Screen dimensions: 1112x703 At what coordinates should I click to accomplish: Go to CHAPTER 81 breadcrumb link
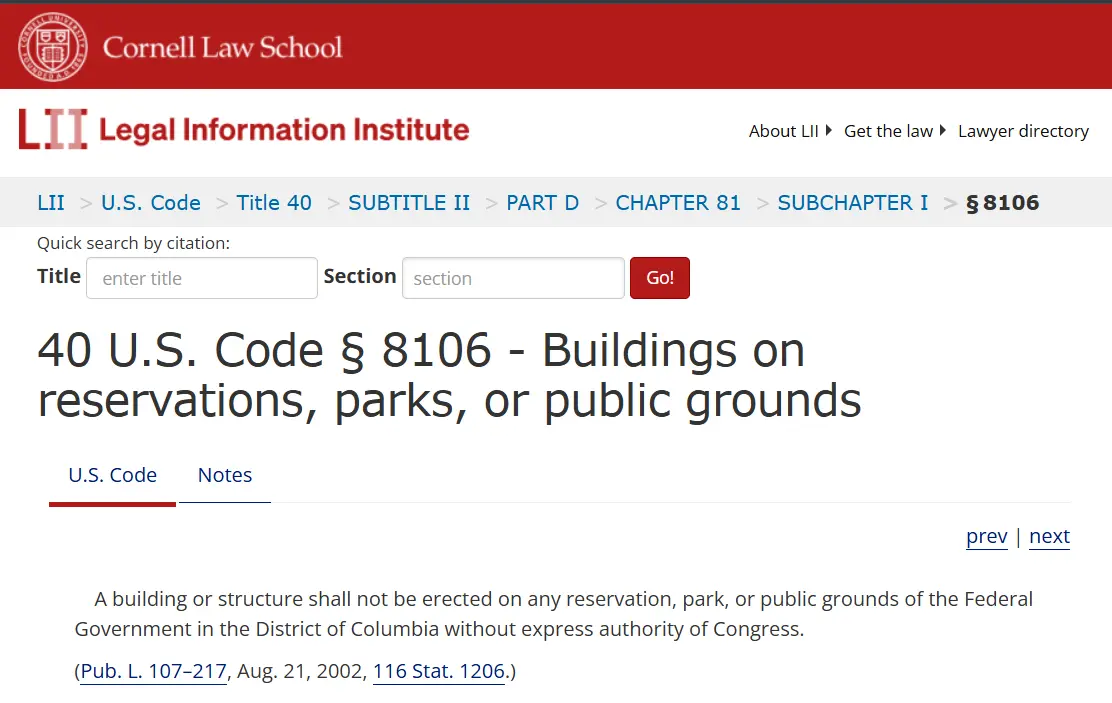tap(678, 203)
